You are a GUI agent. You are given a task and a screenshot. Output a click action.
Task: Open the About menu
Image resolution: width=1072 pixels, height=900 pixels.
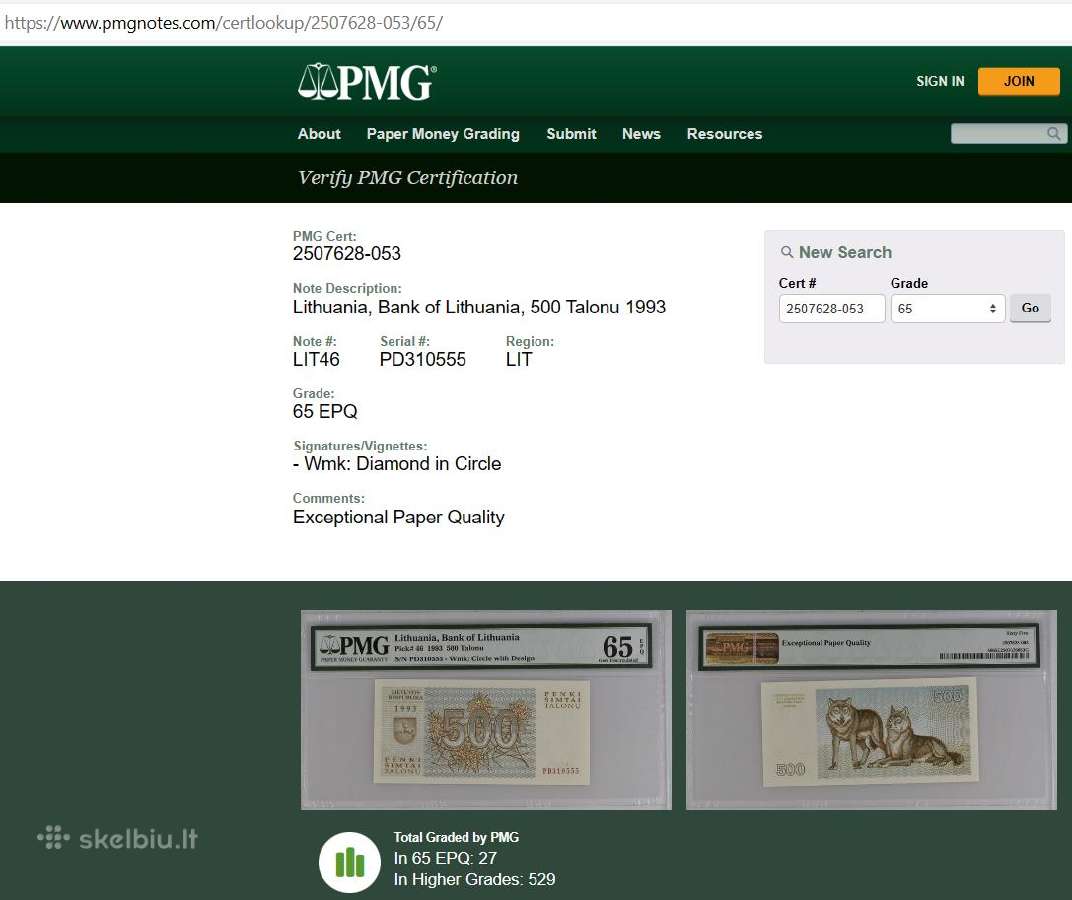(319, 134)
